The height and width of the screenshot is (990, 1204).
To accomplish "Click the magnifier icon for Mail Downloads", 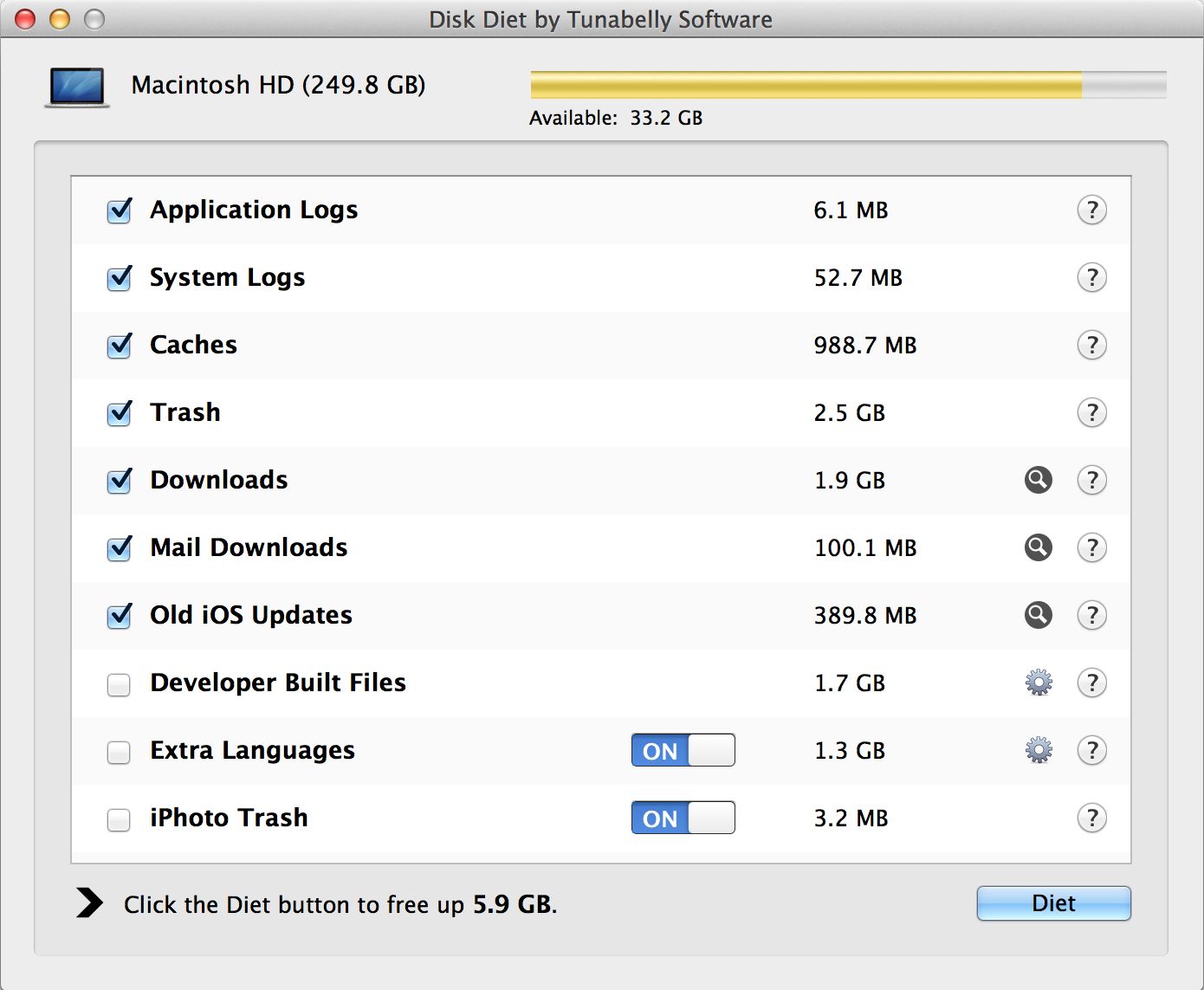I will click(x=1038, y=547).
